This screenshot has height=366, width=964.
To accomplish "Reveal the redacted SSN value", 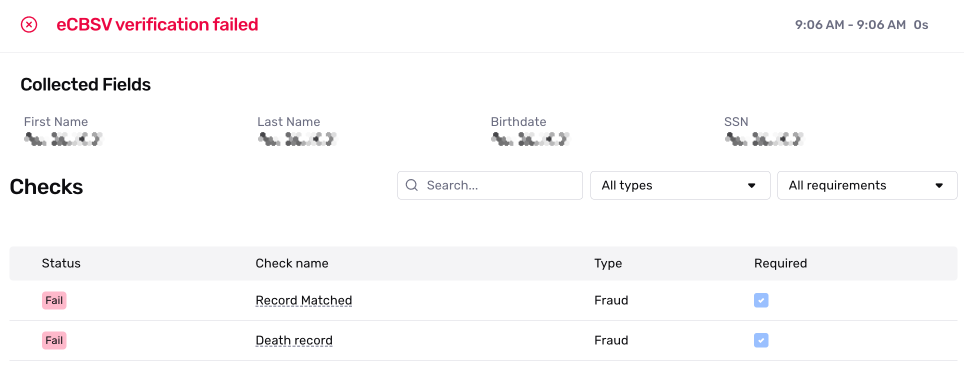I will 764,139.
